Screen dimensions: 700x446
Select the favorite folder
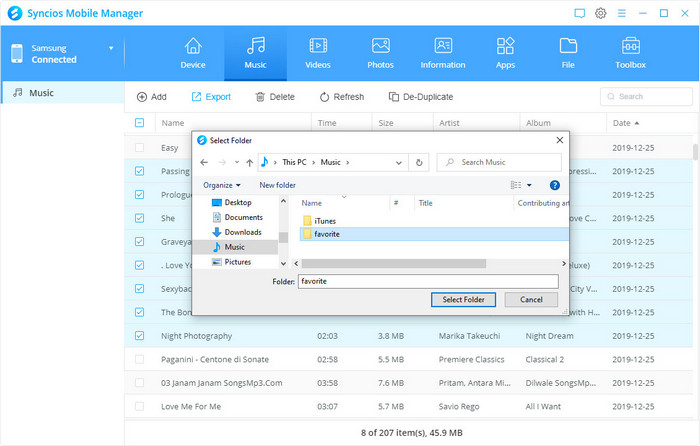433,234
